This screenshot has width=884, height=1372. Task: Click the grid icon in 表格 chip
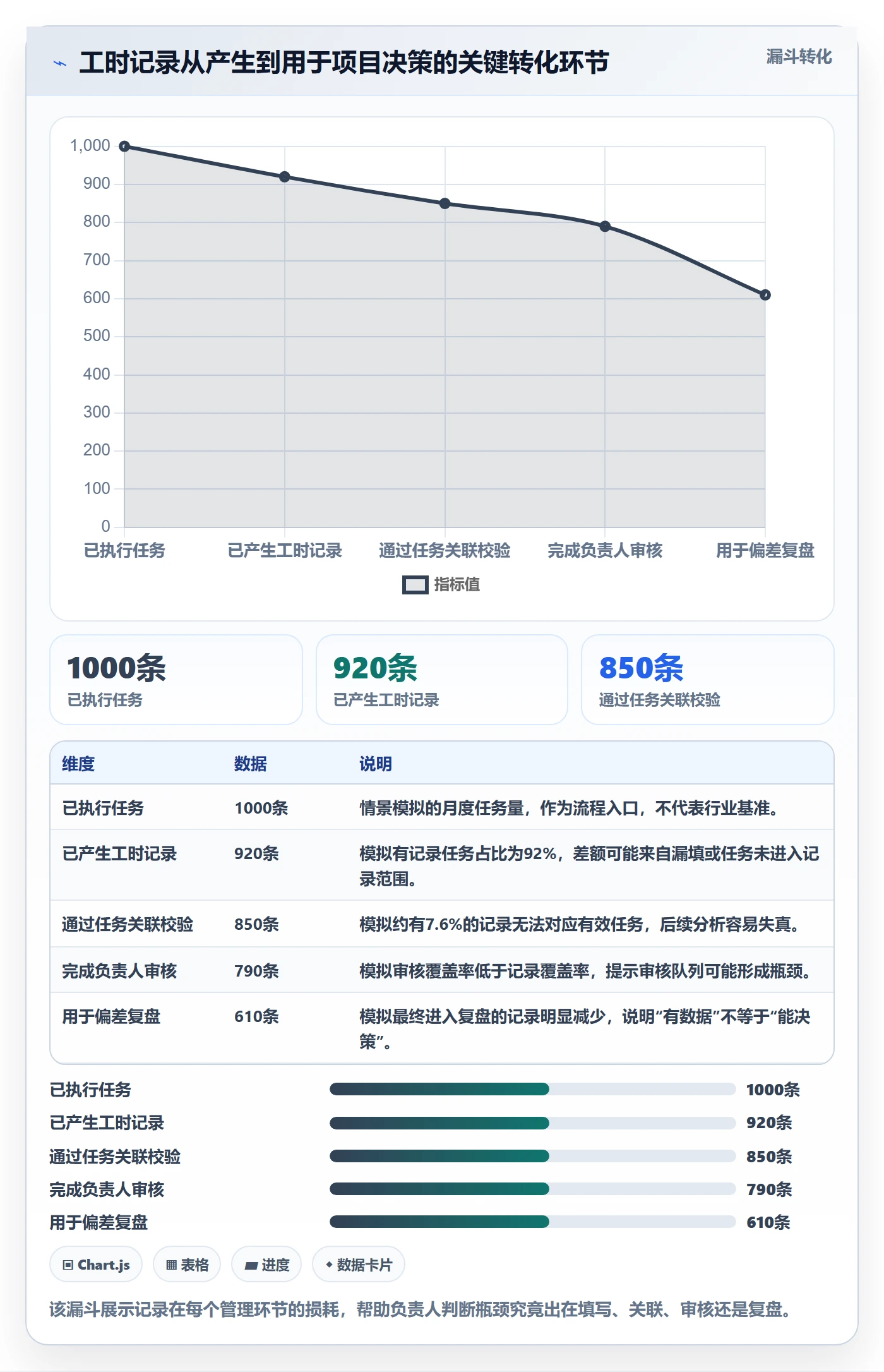click(x=171, y=1265)
